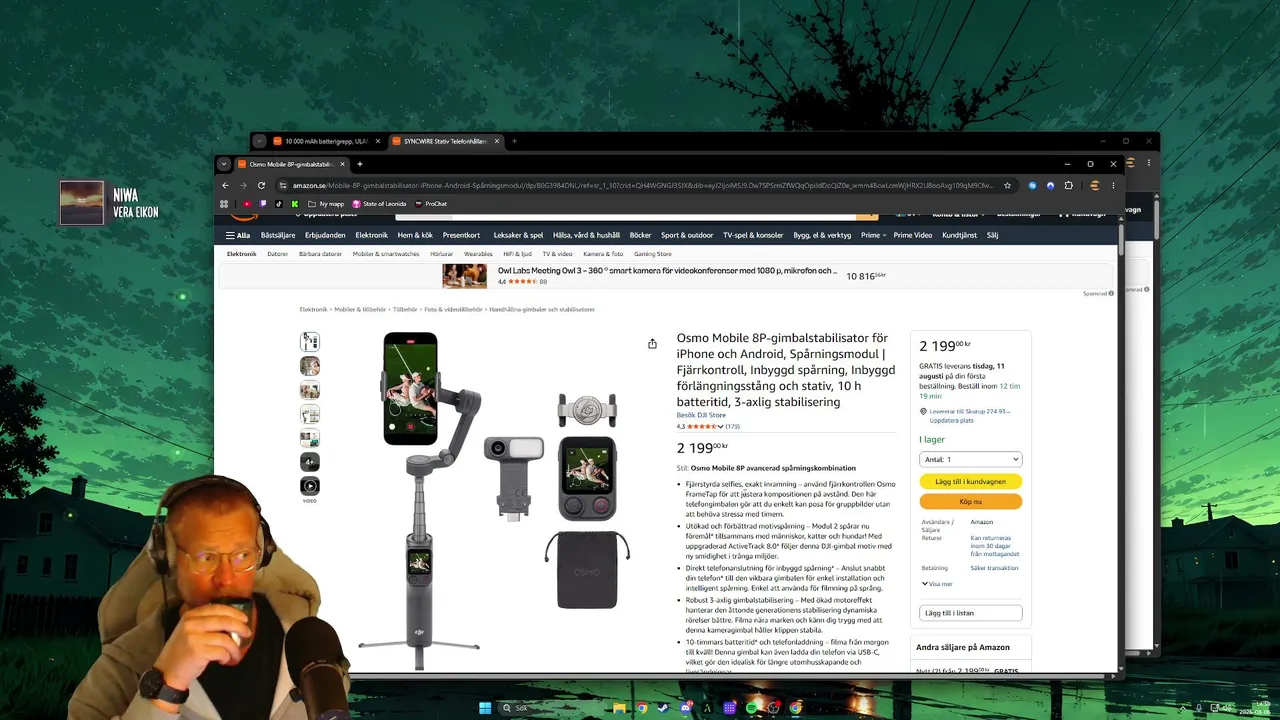The height and width of the screenshot is (720, 1280).
Task: Open Steam from the taskbar
Action: click(664, 708)
